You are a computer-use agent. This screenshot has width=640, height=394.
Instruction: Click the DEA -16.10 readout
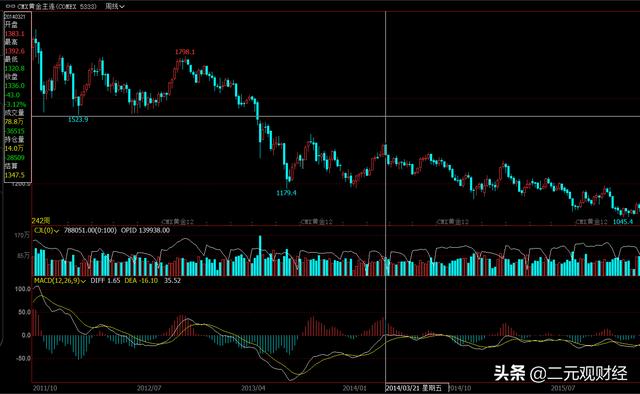(x=141, y=281)
